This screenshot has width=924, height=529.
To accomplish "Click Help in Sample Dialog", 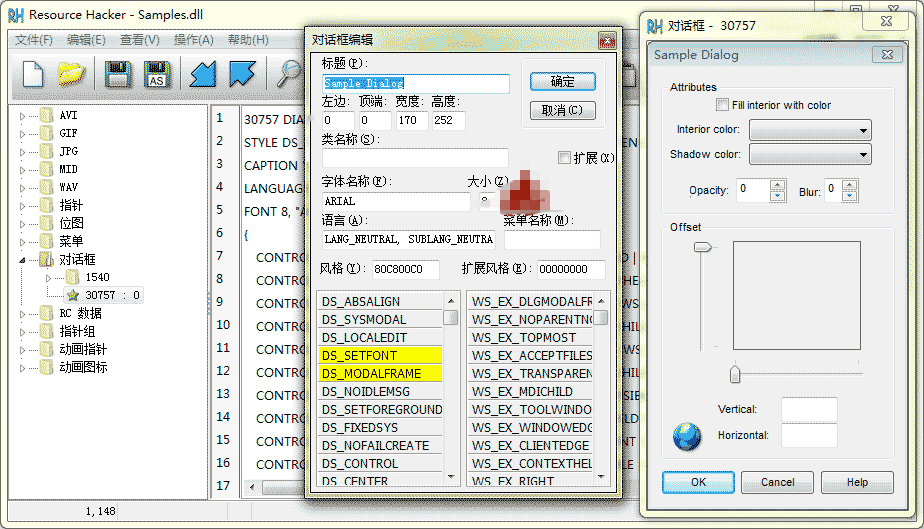I will pyautogui.click(x=857, y=482).
